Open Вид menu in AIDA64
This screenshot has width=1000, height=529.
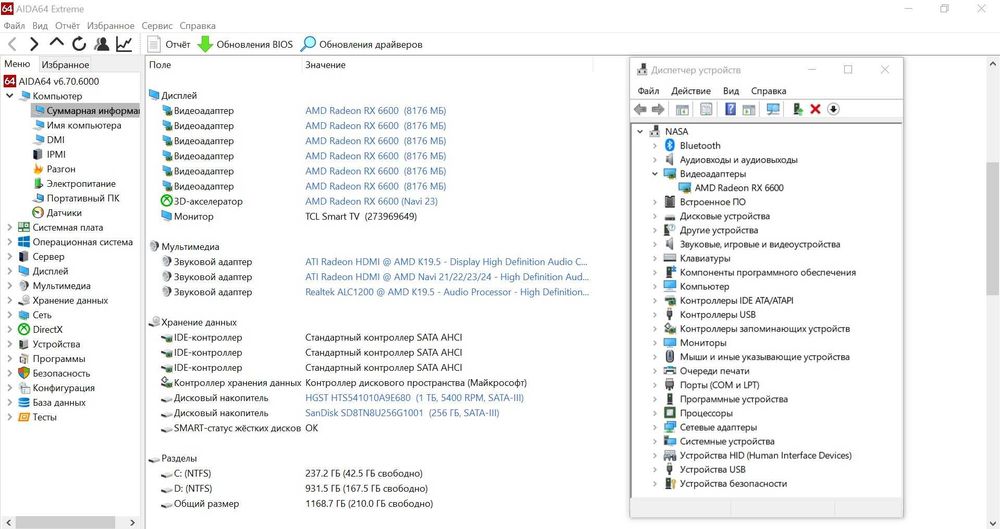[40, 26]
